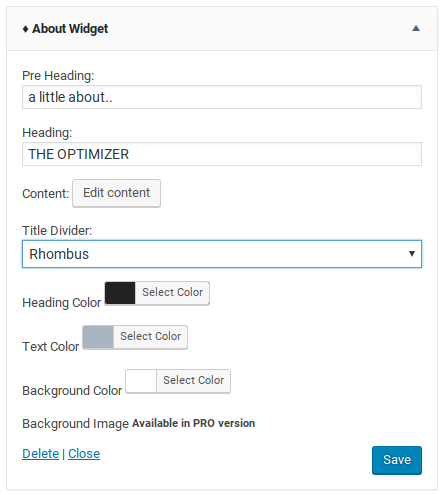This screenshot has height=495, width=443.
Task: Click the Content label
Action: point(46,194)
